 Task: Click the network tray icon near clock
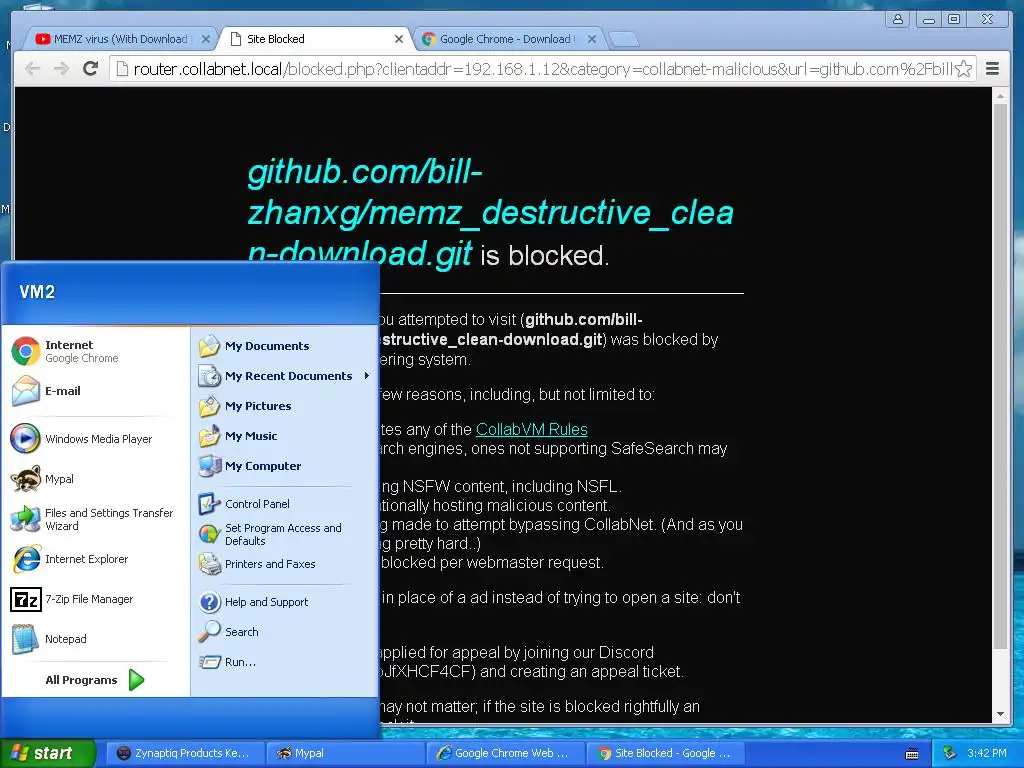tap(949, 753)
